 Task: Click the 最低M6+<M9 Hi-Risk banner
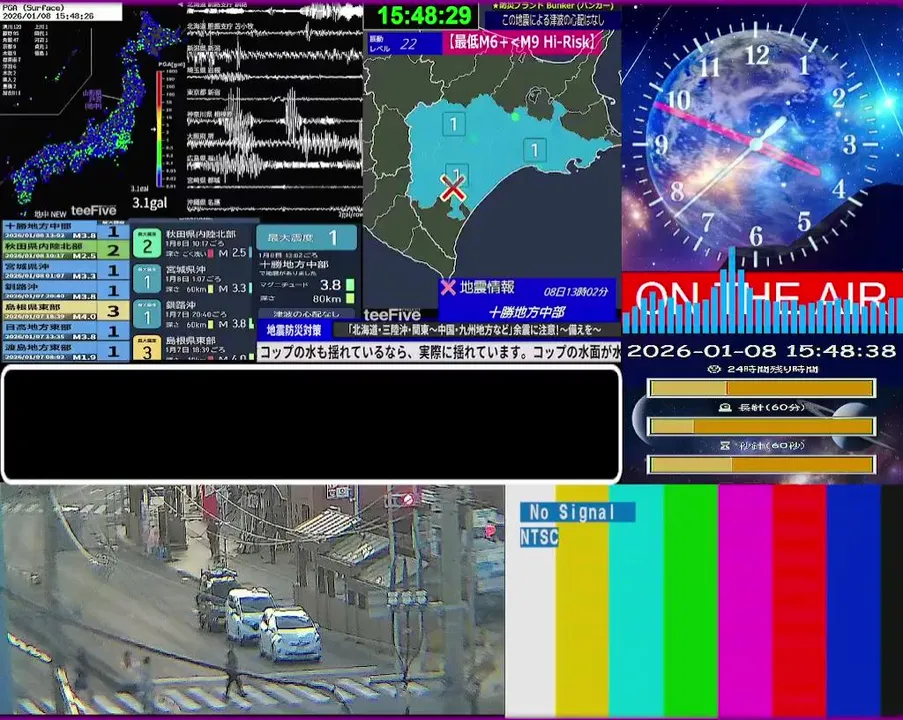pyautogui.click(x=523, y=43)
